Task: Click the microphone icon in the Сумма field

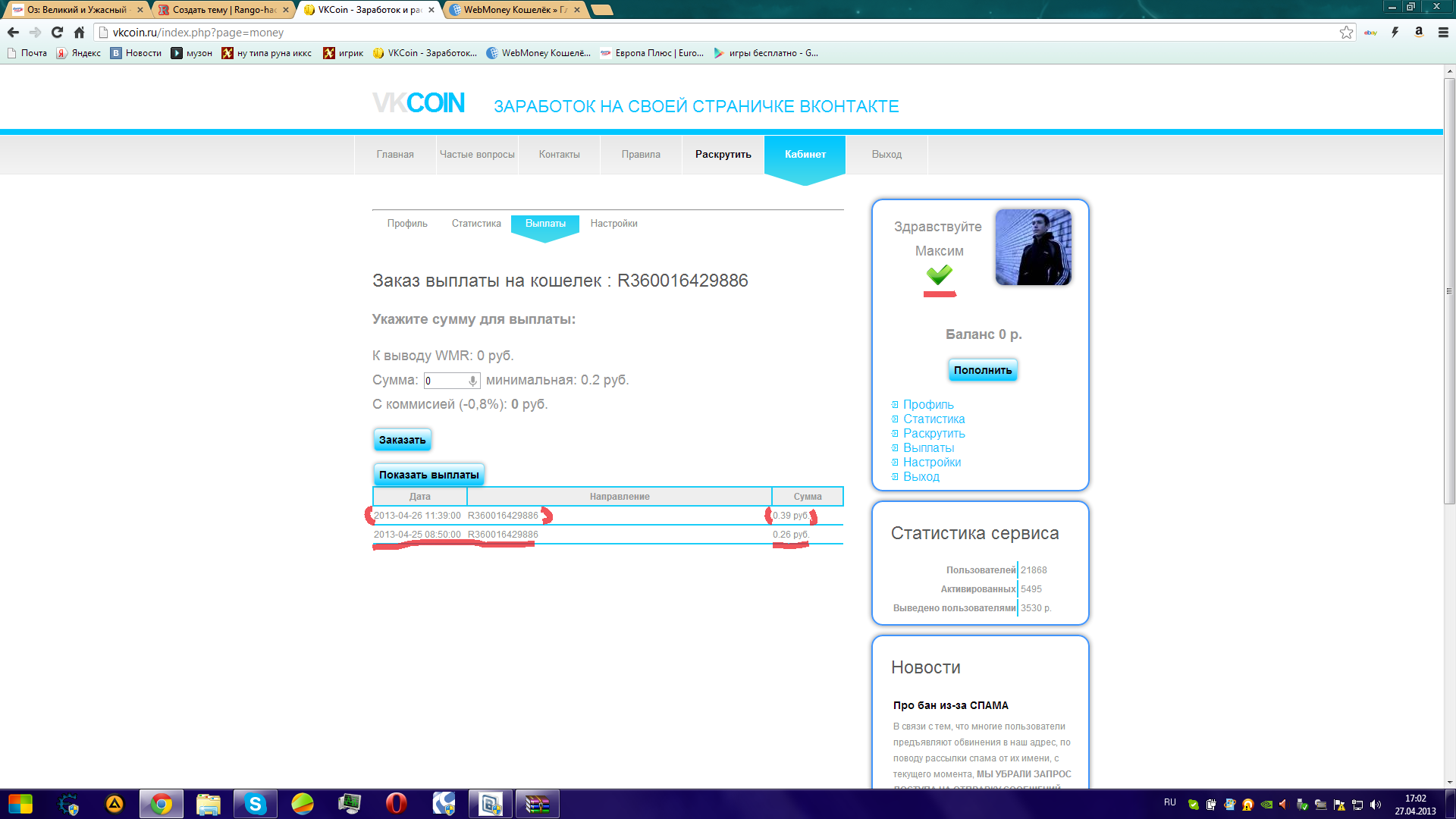Action: (x=472, y=381)
